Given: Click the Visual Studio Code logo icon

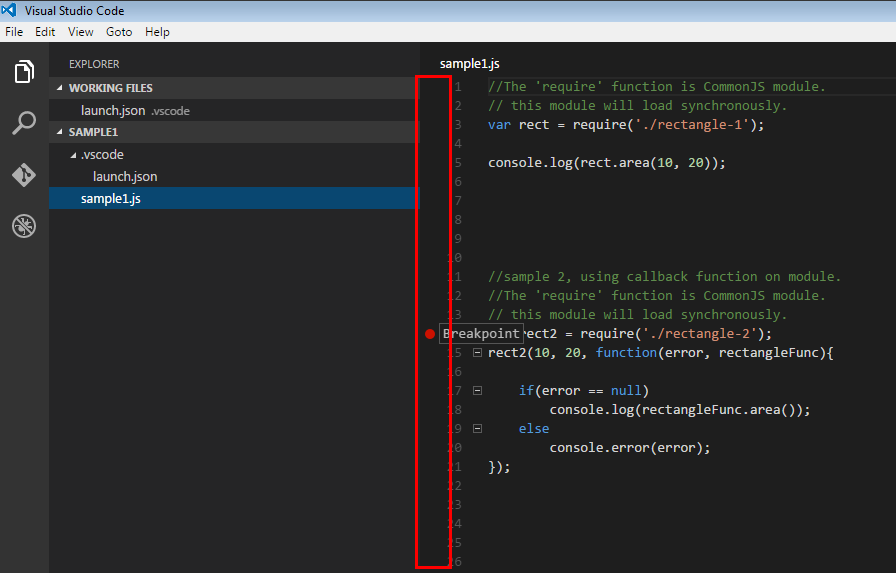Looking at the screenshot, I should [9, 10].
